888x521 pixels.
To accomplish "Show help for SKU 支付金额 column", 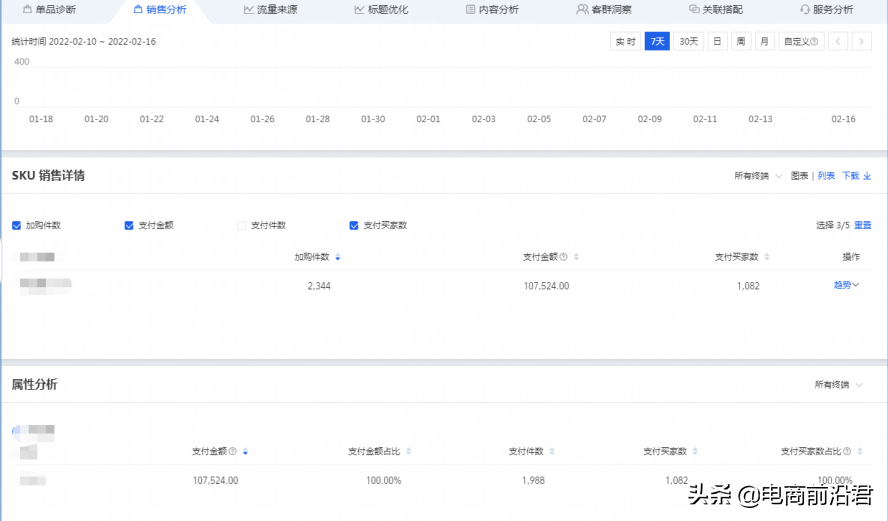I will click(x=563, y=257).
